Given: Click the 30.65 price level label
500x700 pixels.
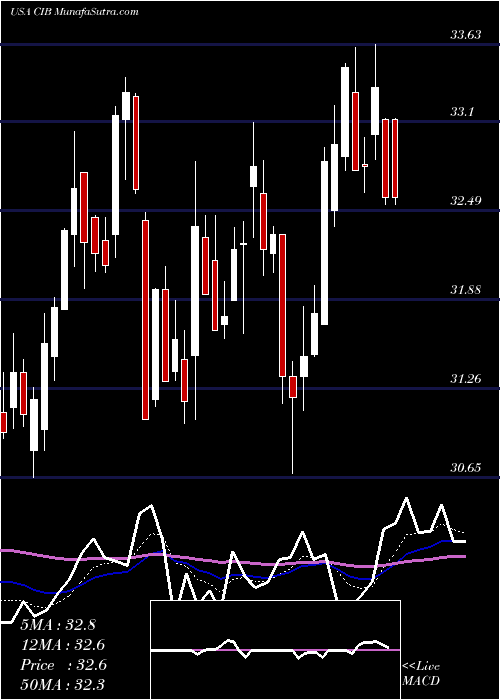Looking at the screenshot, I should [466, 467].
